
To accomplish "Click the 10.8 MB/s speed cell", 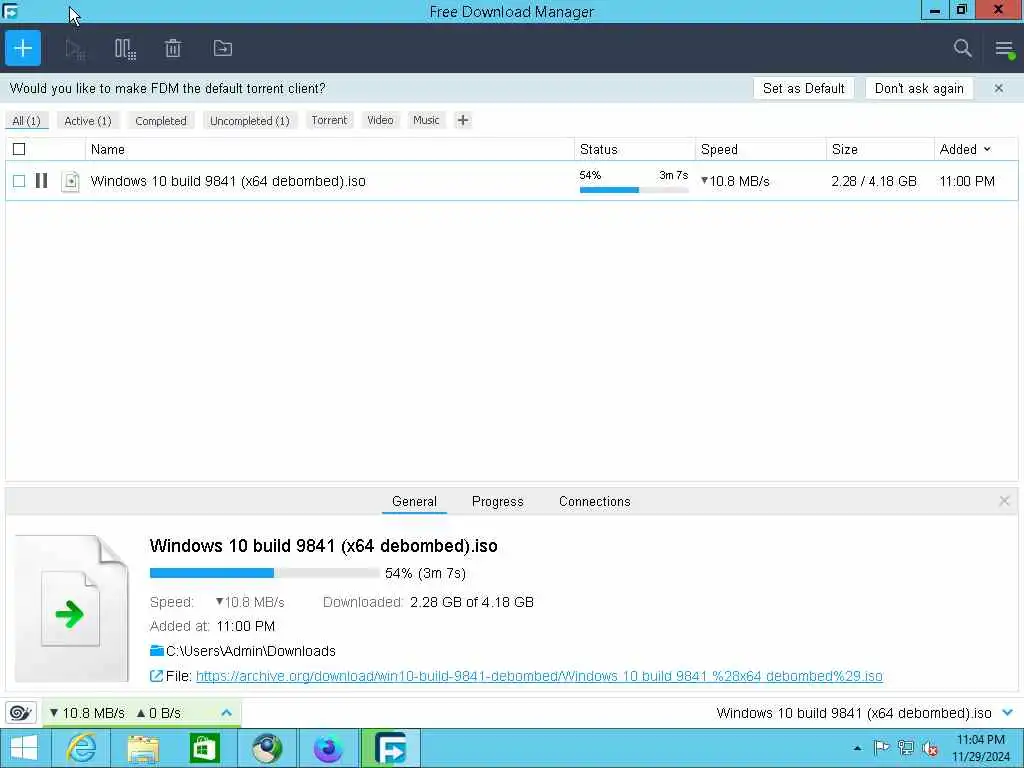I will click(735, 181).
